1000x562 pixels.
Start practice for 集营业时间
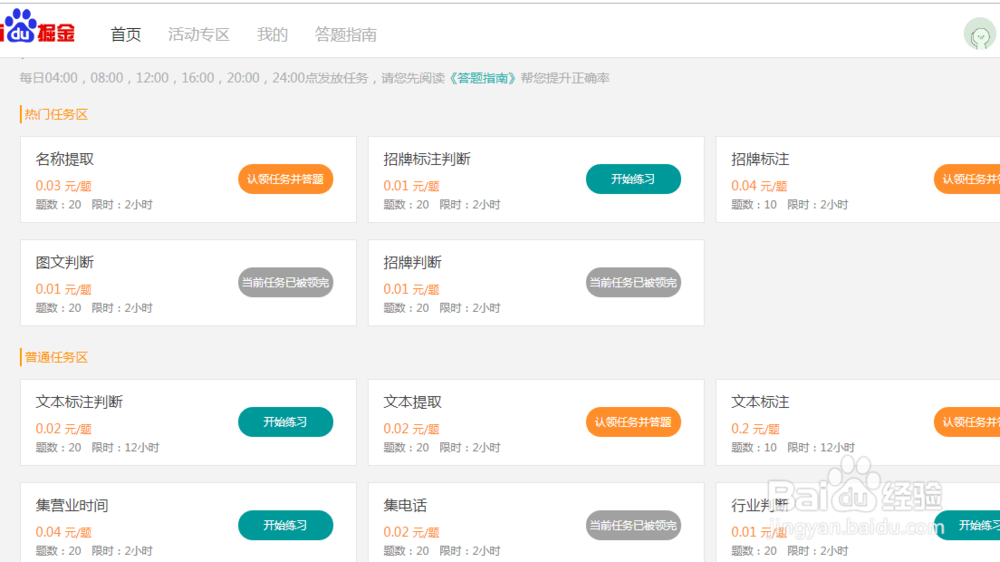tap(286, 526)
